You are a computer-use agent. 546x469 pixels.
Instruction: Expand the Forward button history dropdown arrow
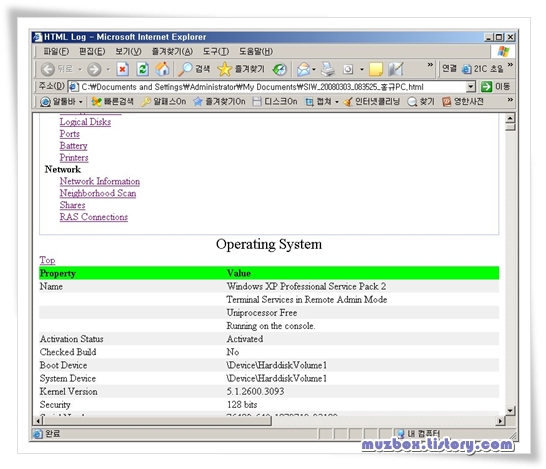108,70
